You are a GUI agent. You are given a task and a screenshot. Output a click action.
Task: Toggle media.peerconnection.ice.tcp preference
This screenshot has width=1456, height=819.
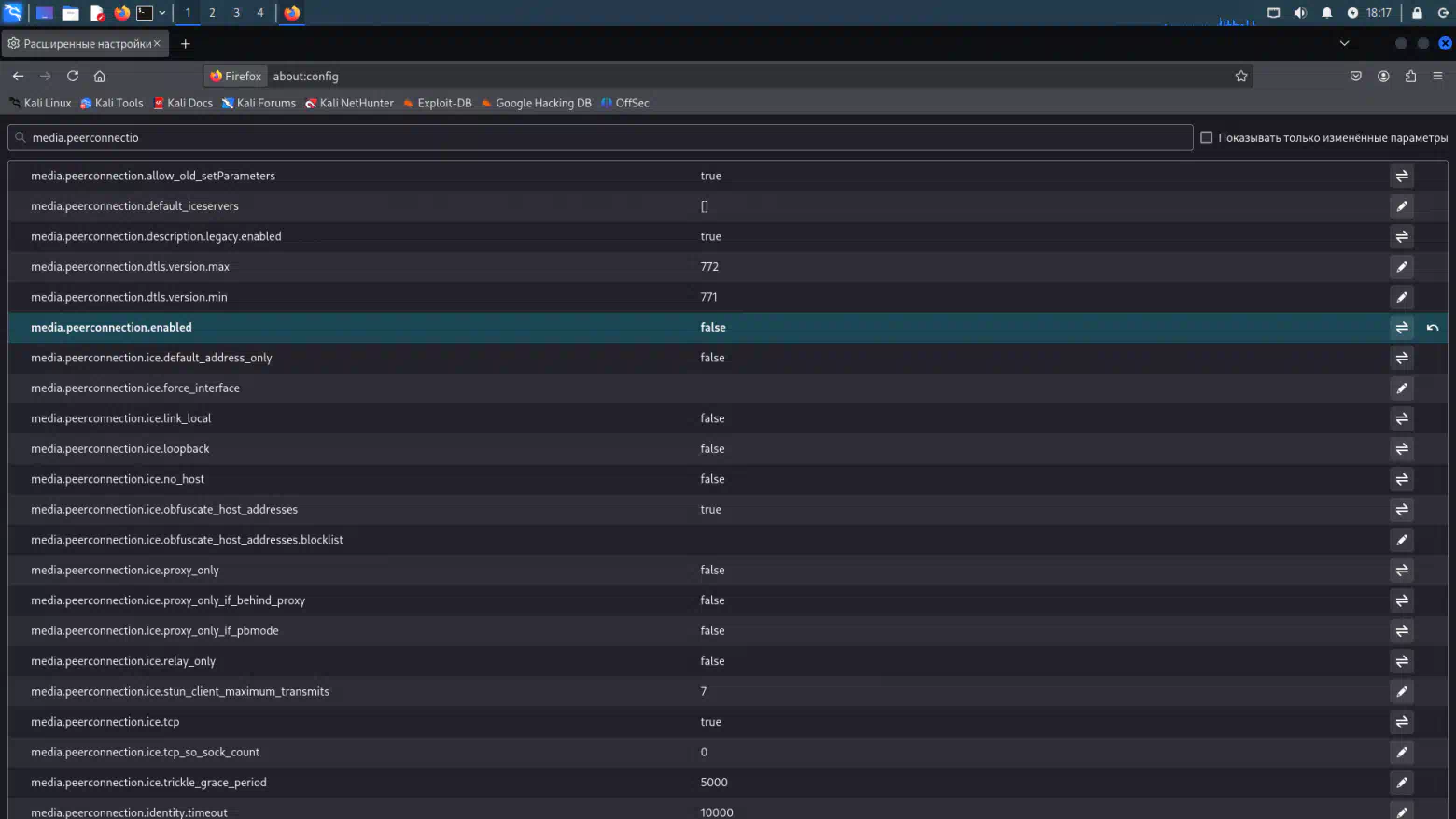1401,722
